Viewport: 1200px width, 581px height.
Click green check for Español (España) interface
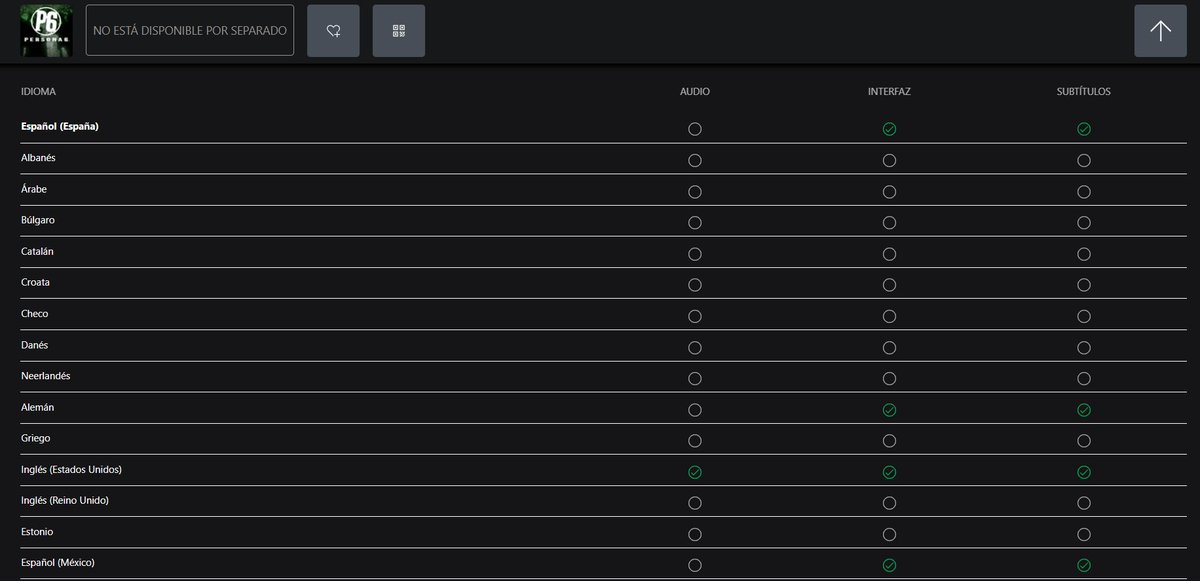click(889, 129)
